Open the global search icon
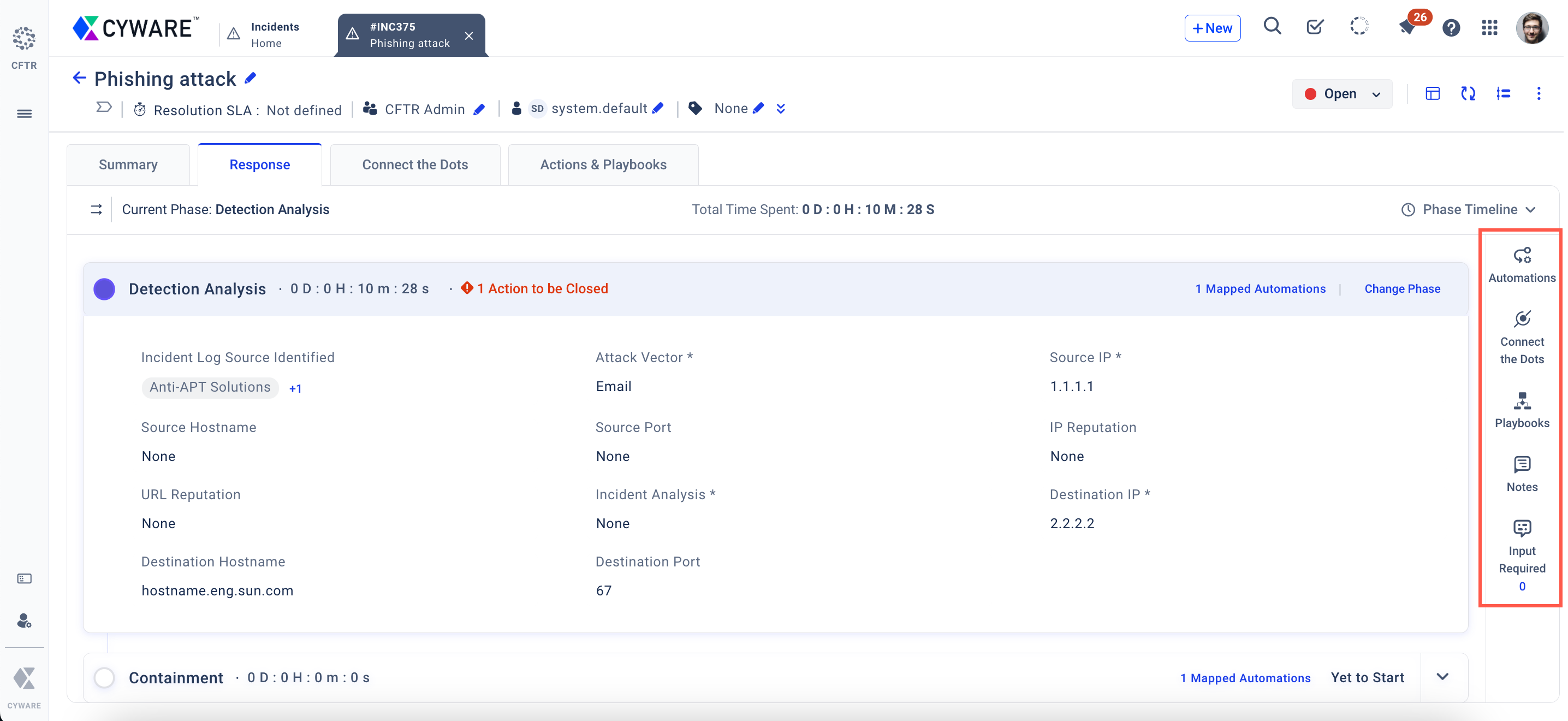1568x721 pixels. [x=1272, y=27]
